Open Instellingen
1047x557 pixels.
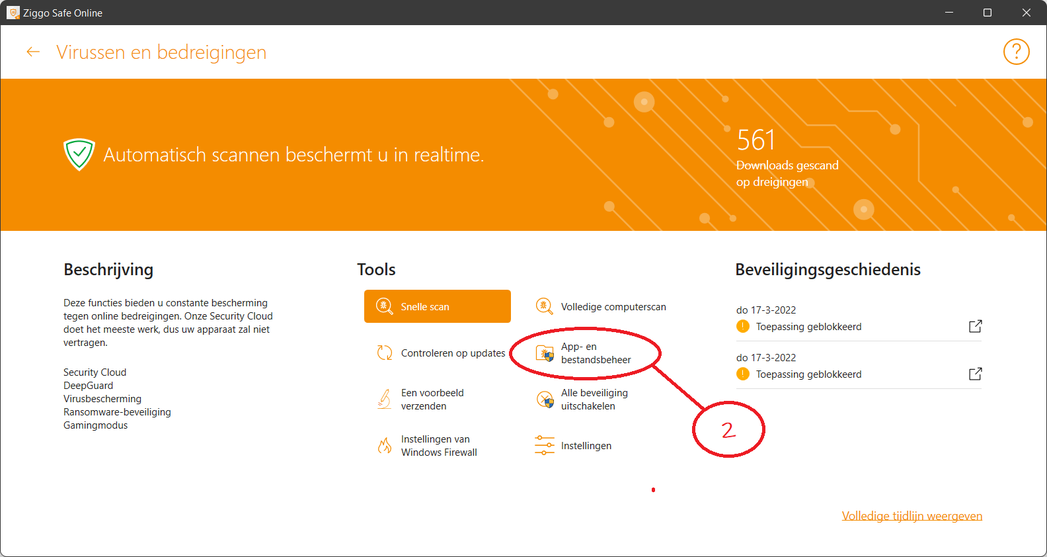(x=574, y=445)
